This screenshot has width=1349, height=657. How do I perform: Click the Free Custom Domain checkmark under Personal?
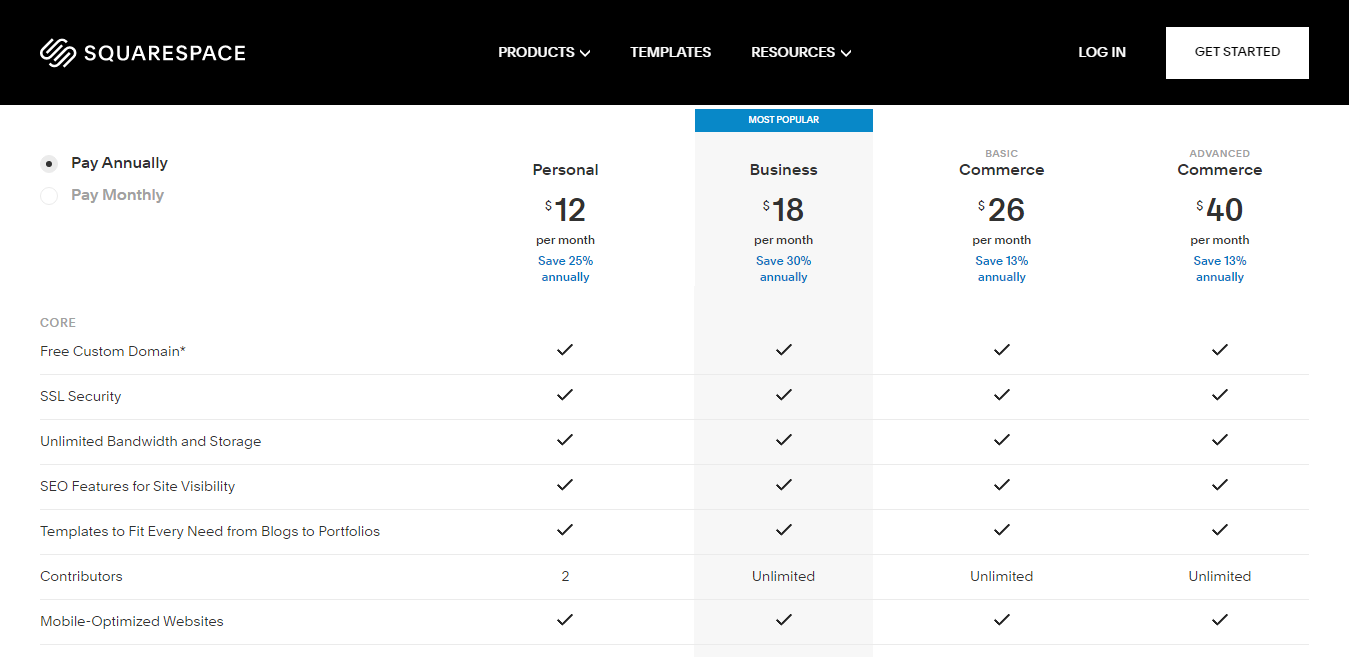(x=565, y=350)
